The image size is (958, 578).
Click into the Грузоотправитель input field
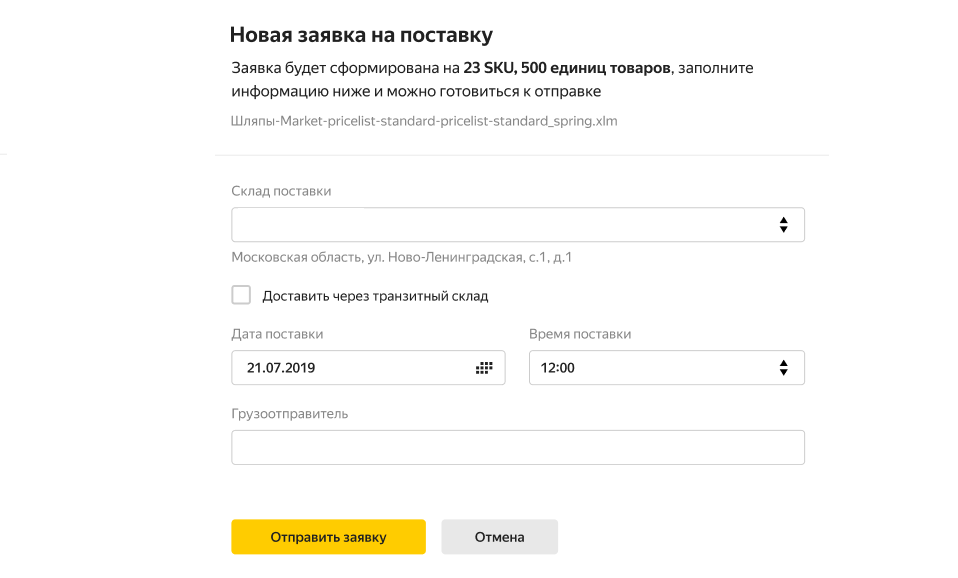click(x=517, y=447)
